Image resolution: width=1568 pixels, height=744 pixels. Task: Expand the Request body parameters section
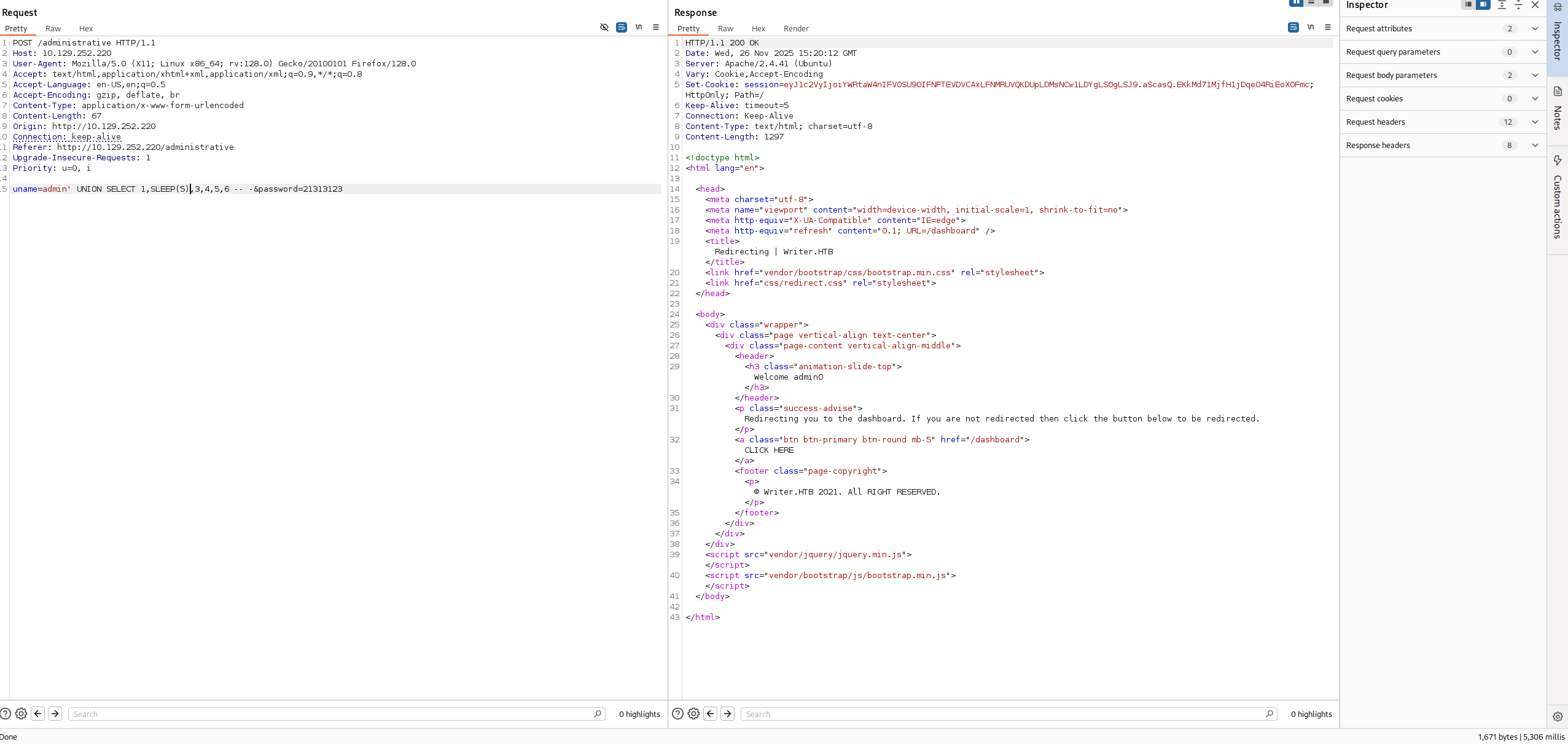click(1535, 75)
